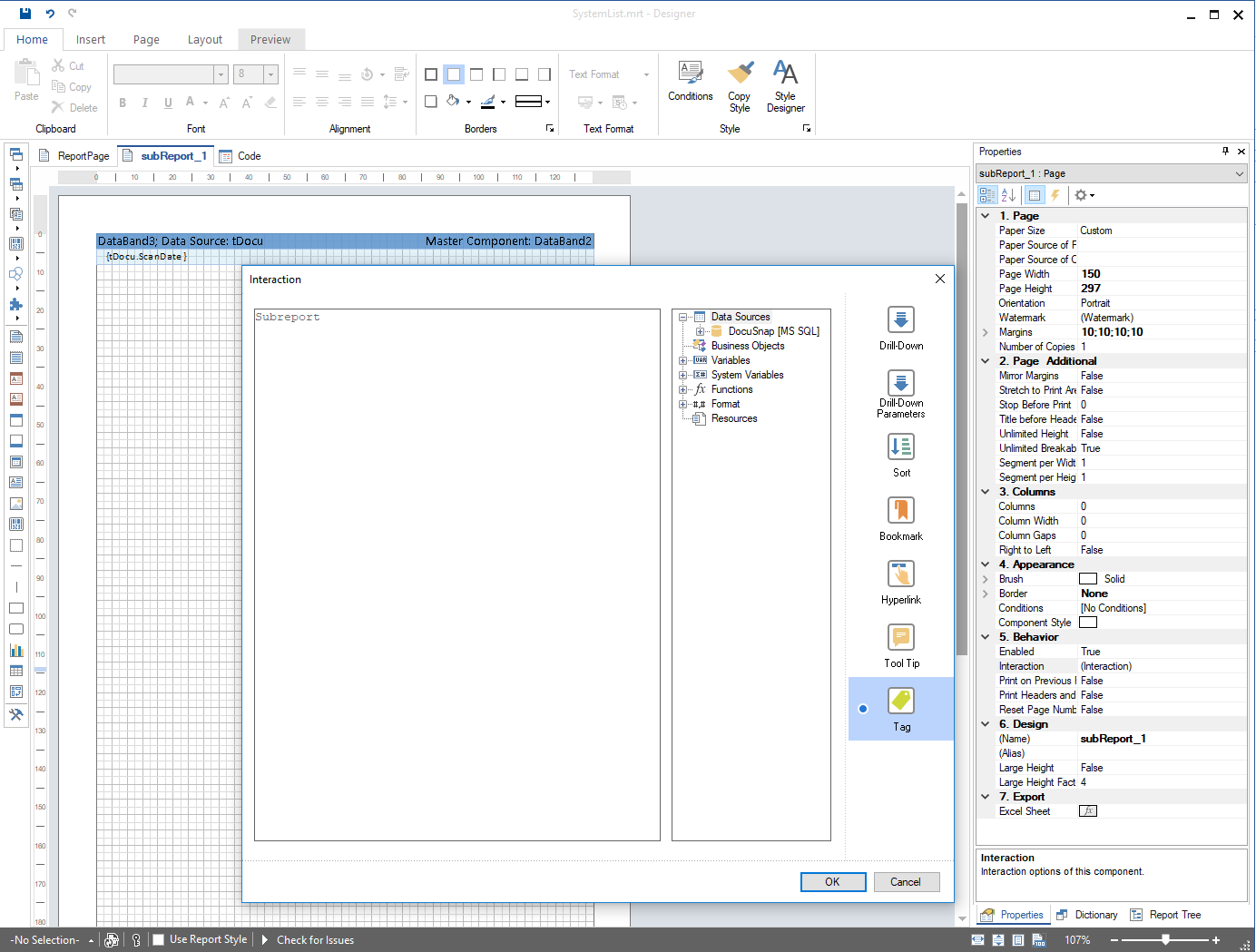The image size is (1256, 952).
Task: Select the Tag interaction option
Action: [901, 709]
